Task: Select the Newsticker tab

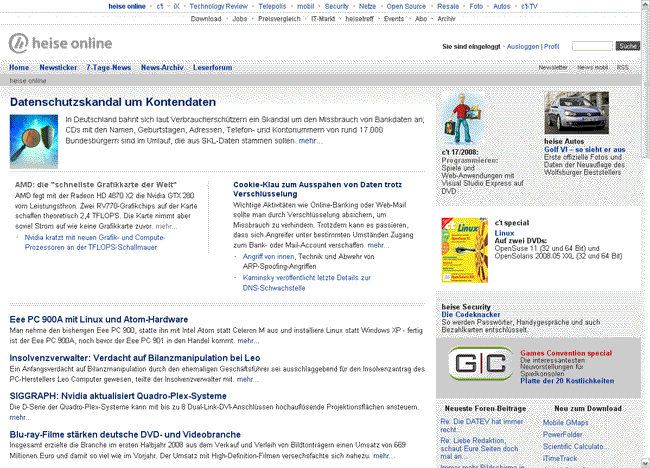Action: [x=58, y=68]
